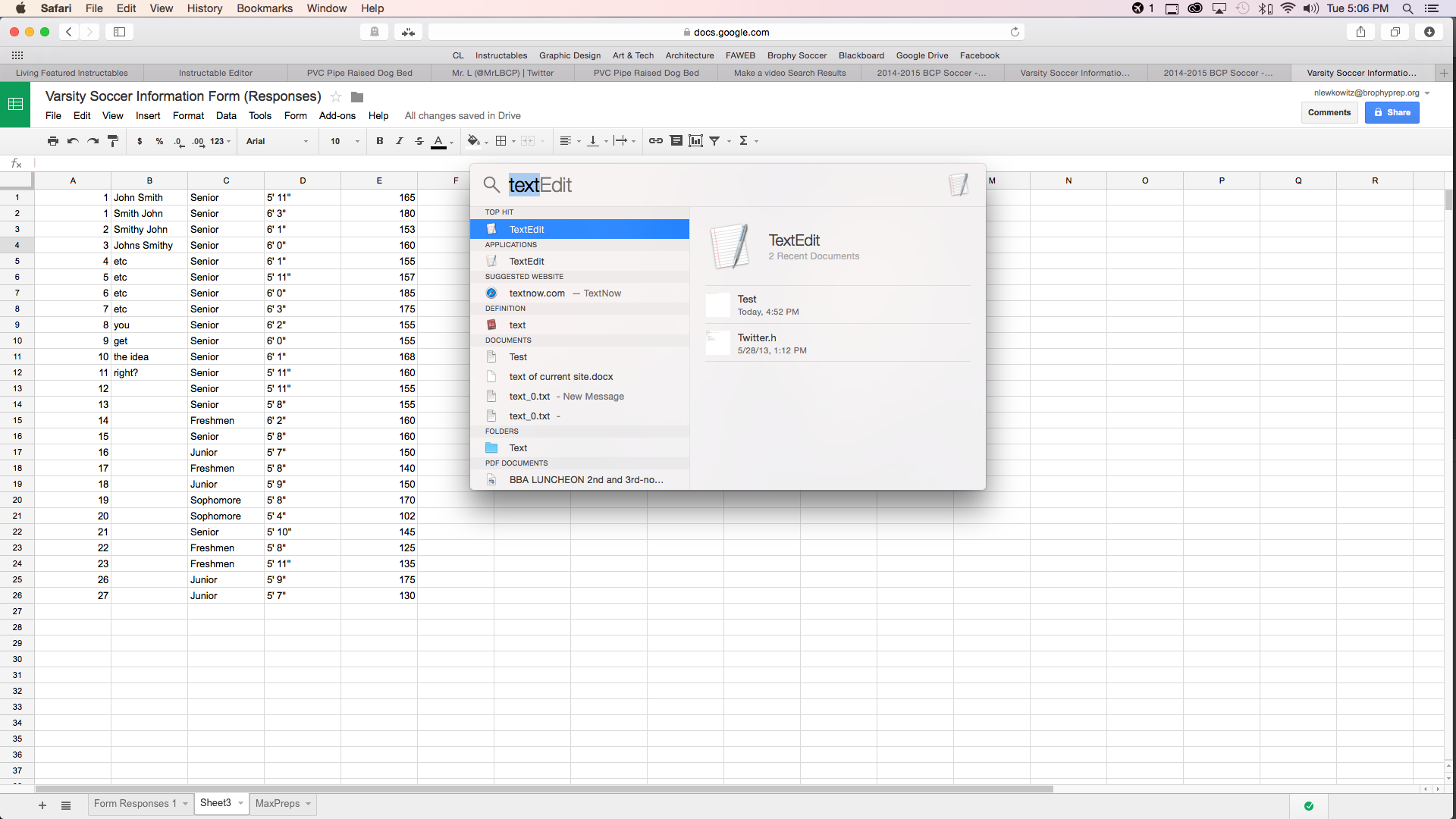The height and width of the screenshot is (819, 1456).
Task: Open the Sheet3 tab dropdown menu
Action: tap(240, 803)
